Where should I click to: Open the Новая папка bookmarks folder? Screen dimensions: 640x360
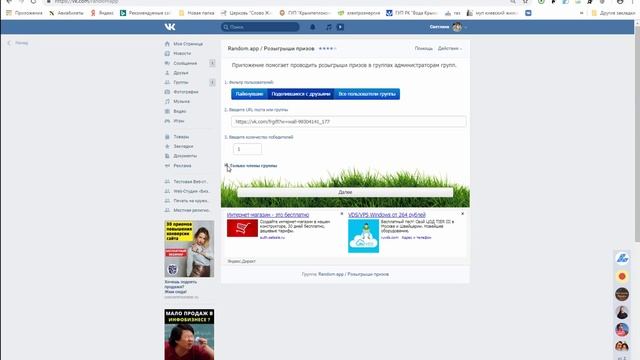(x=197, y=13)
